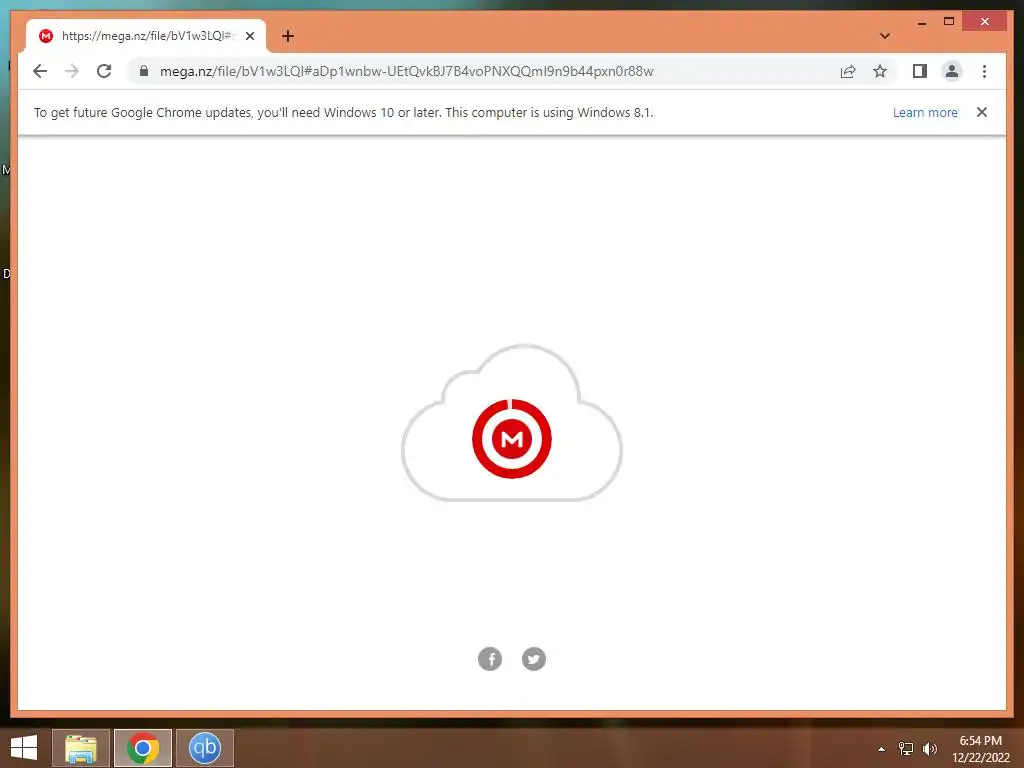1024x768 pixels.
Task: Open qBittorrent from the taskbar
Action: pos(204,748)
